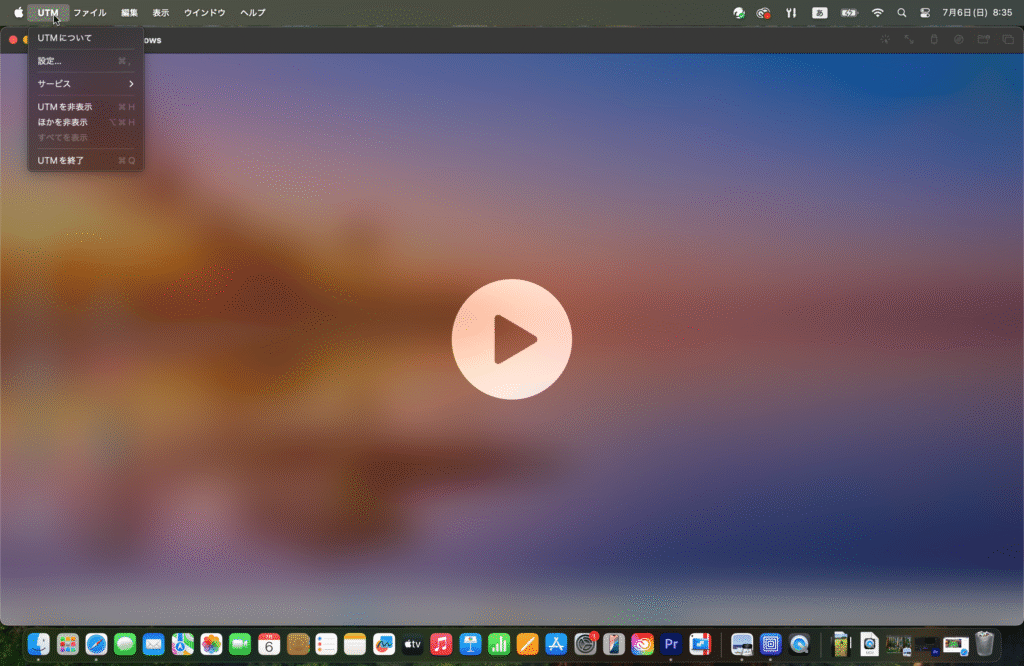Open Control Center from menu bar
The height and width of the screenshot is (666, 1024).
(x=925, y=13)
